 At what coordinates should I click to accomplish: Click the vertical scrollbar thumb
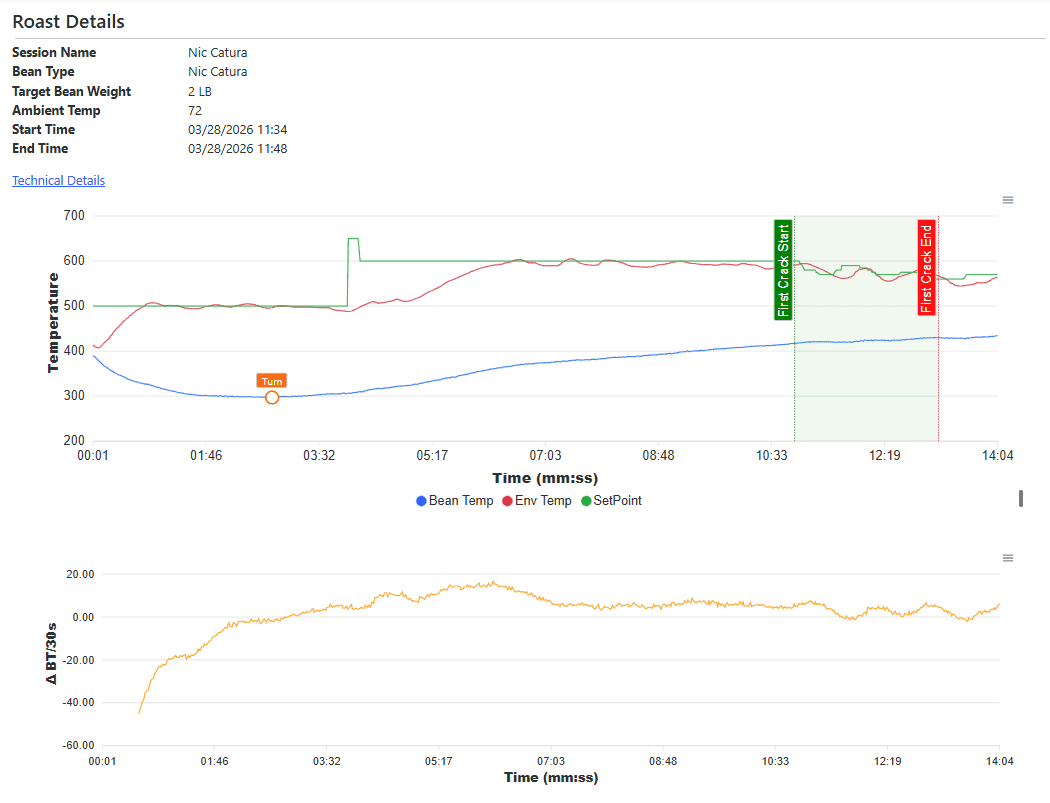pos(1021,498)
